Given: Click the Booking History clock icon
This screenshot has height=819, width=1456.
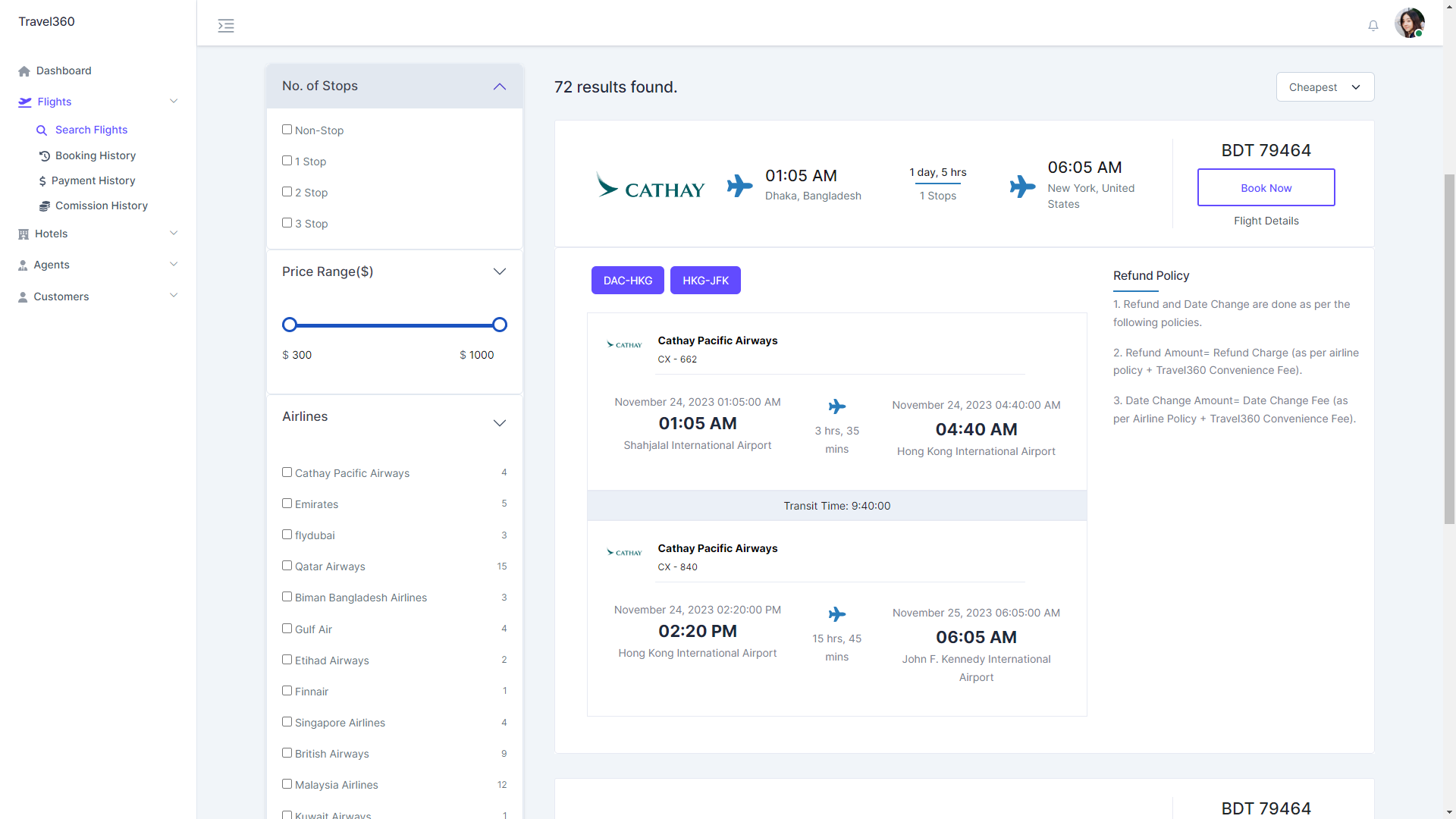Looking at the screenshot, I should pos(45,156).
